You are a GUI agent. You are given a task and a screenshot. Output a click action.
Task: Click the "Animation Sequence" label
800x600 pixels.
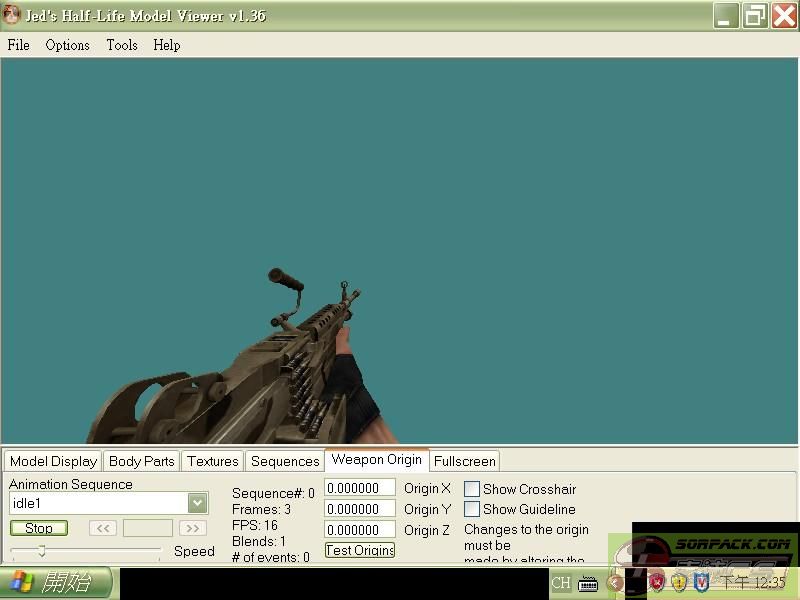click(x=70, y=484)
